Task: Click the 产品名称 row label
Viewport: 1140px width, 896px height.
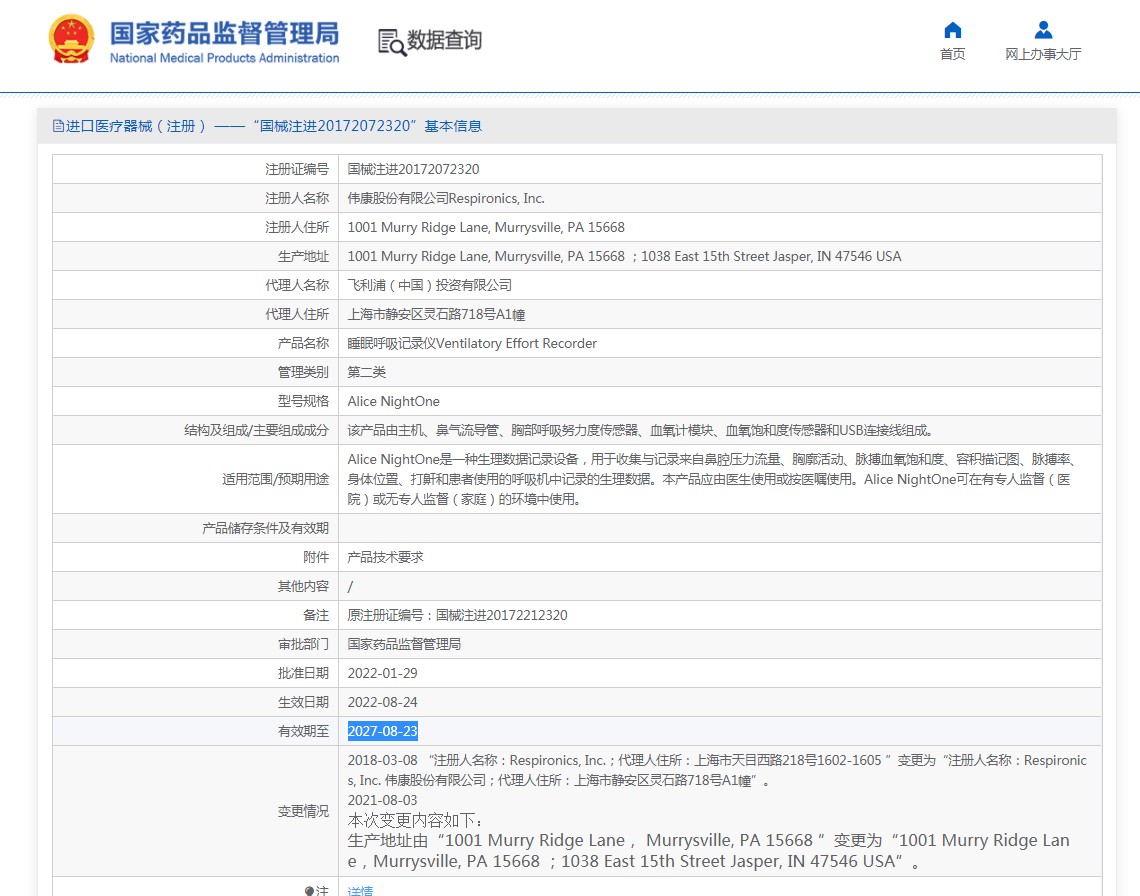Action: (x=303, y=343)
